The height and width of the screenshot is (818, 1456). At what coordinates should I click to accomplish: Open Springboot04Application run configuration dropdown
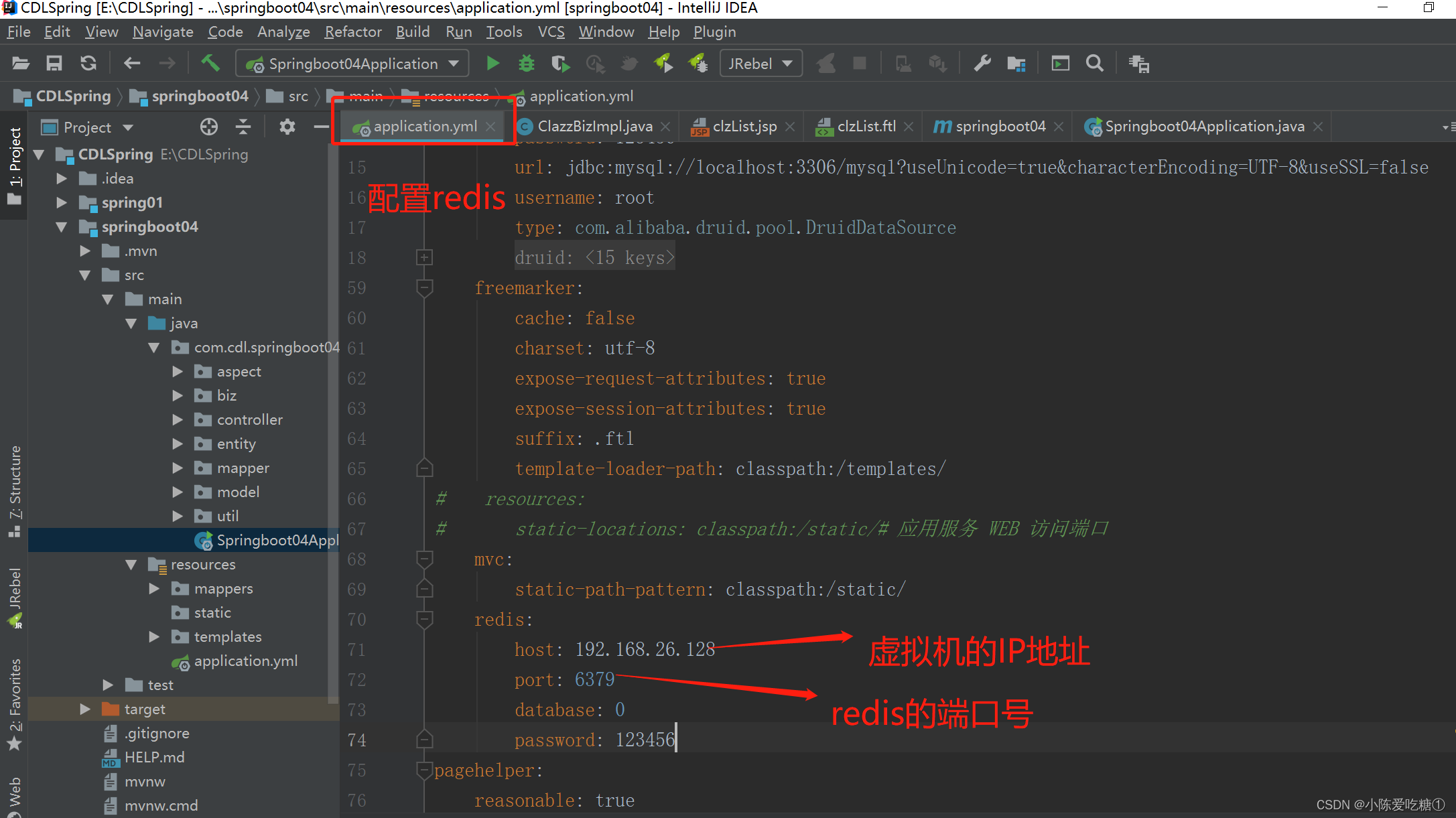[x=353, y=64]
